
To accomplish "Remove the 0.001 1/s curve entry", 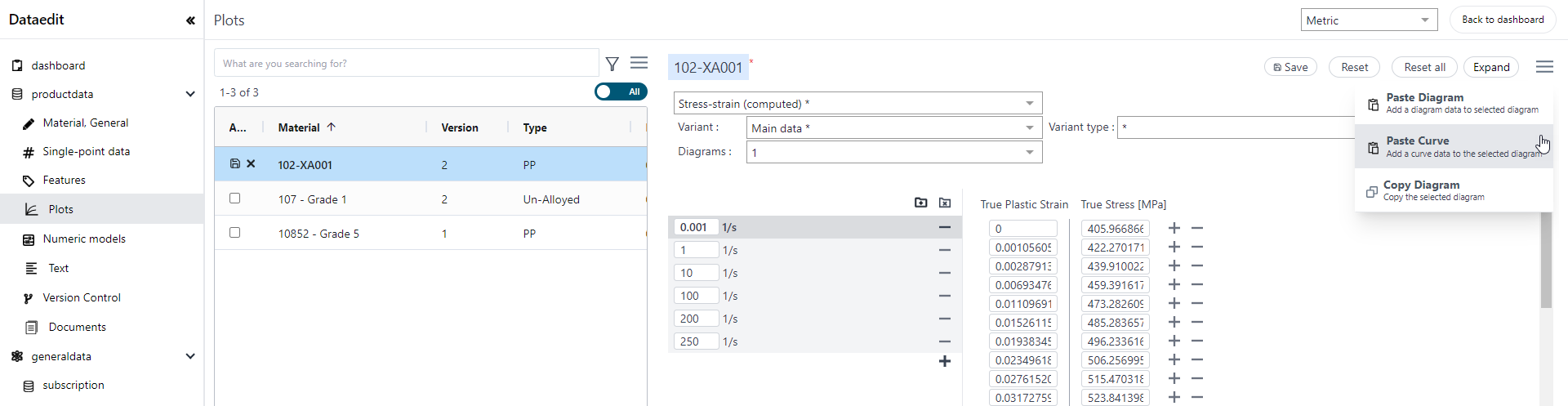I will pyautogui.click(x=944, y=227).
